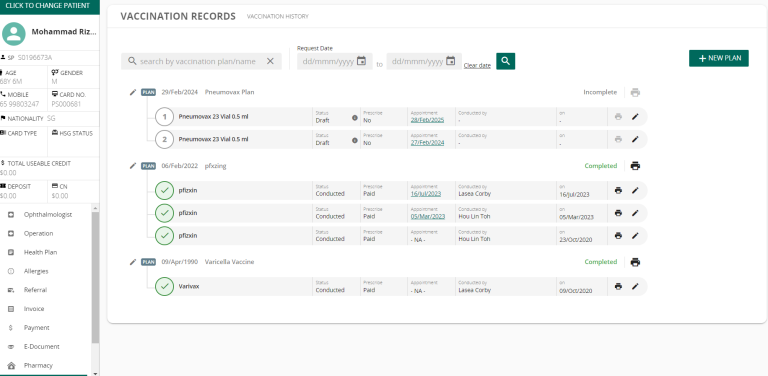Screen dimensions: 768x376
Task: Print the Pneumovax dose 1 row
Action: click(x=618, y=117)
